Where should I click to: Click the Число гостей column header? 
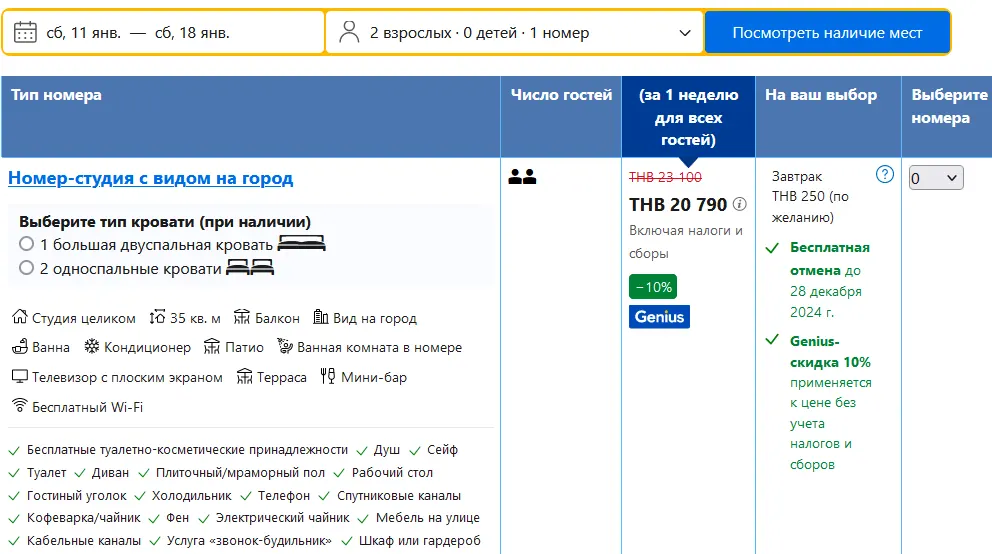tap(560, 95)
